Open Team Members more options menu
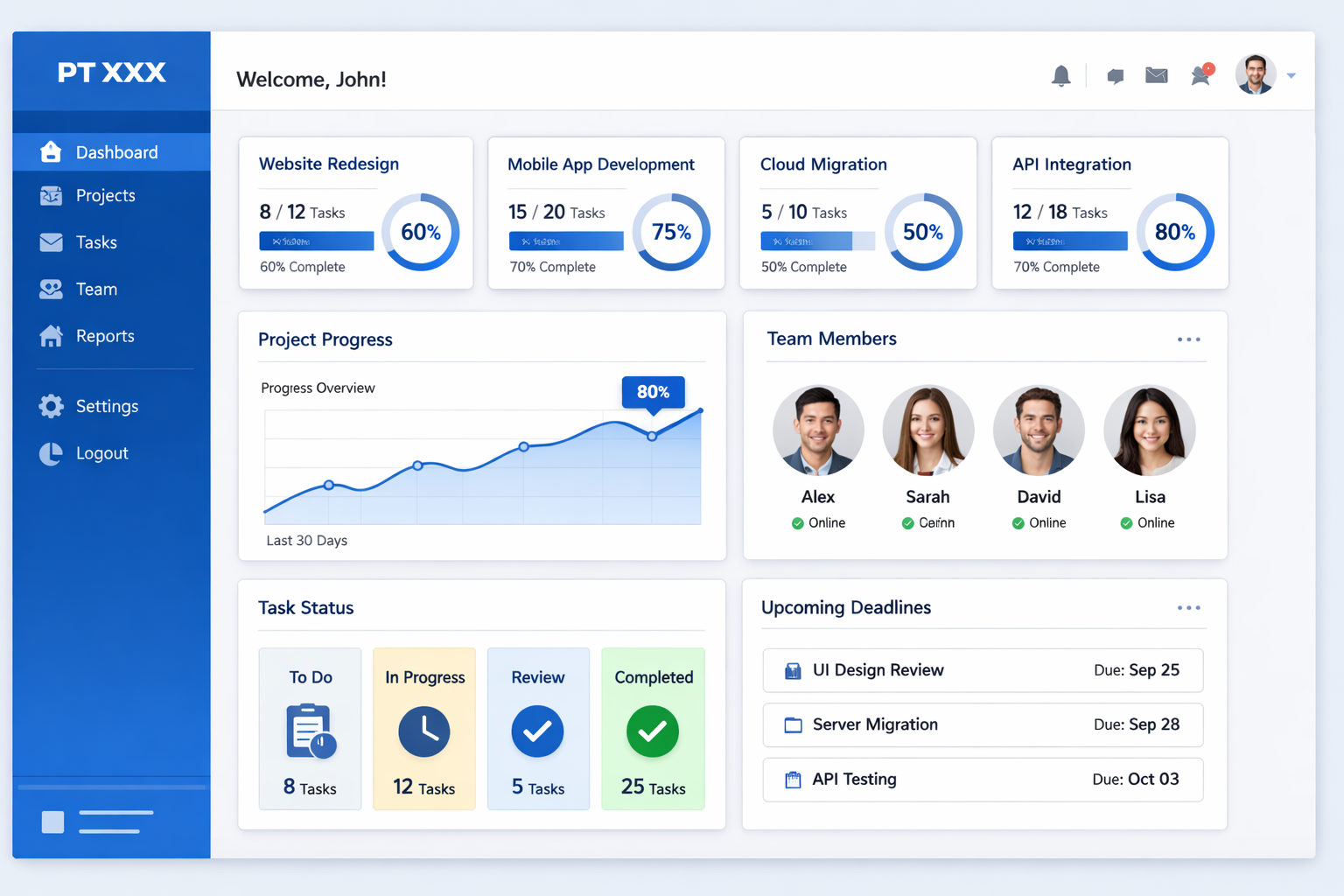 pyautogui.click(x=1188, y=339)
